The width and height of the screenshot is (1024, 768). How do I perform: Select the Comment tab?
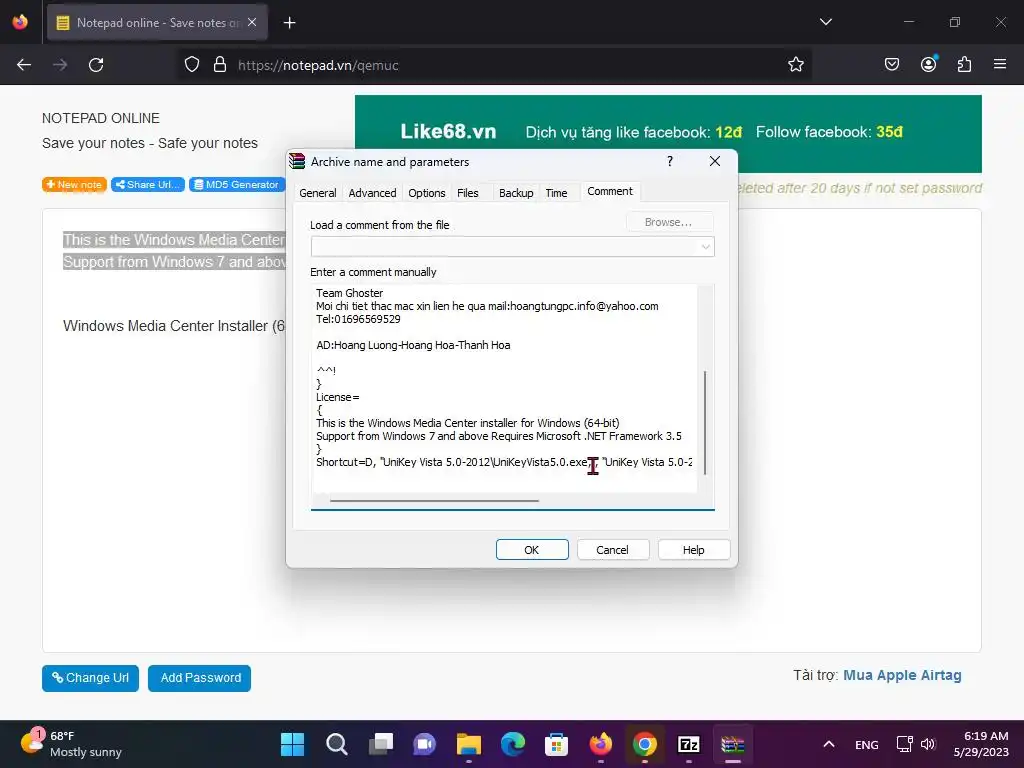coord(610,191)
